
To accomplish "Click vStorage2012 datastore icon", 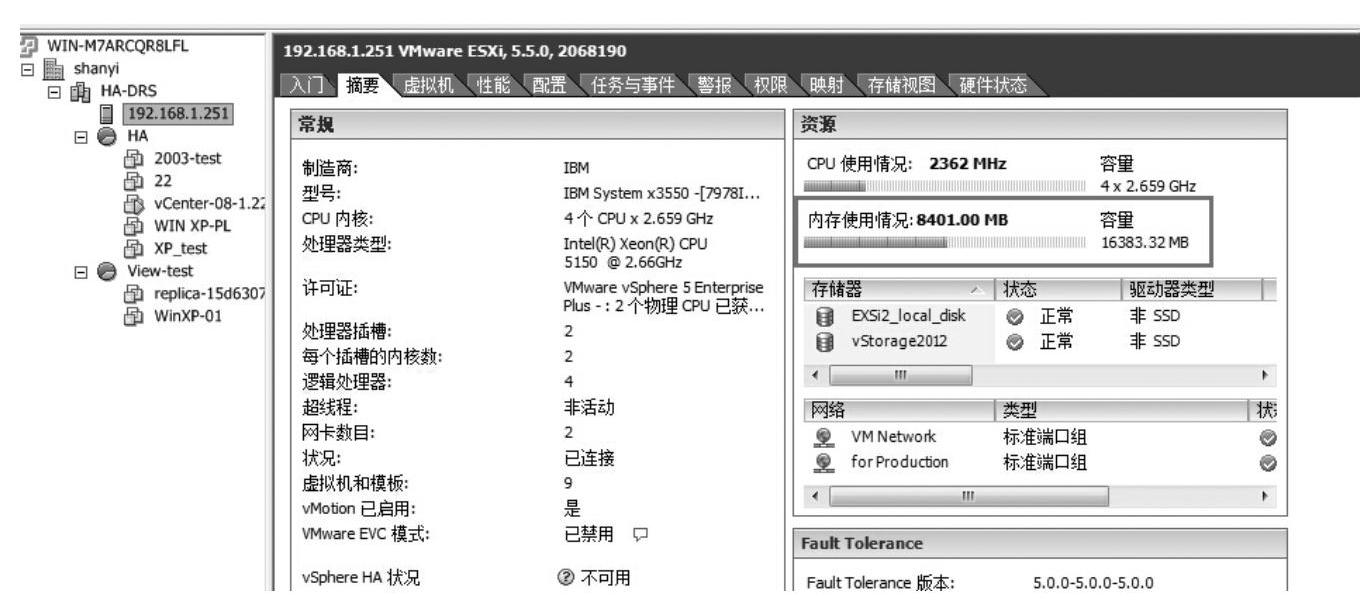I will 826,340.
